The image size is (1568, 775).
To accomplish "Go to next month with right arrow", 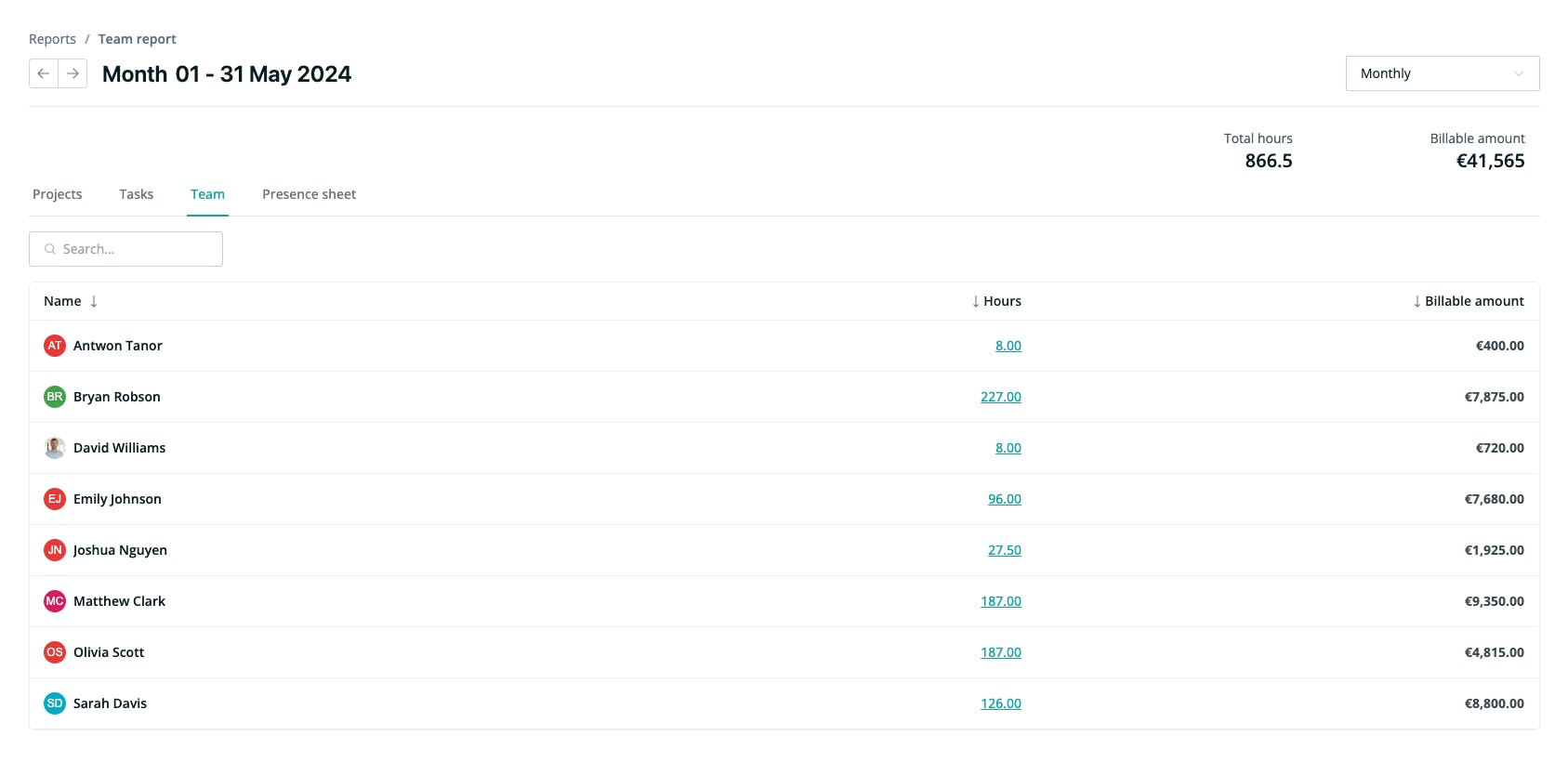I will [72, 73].
